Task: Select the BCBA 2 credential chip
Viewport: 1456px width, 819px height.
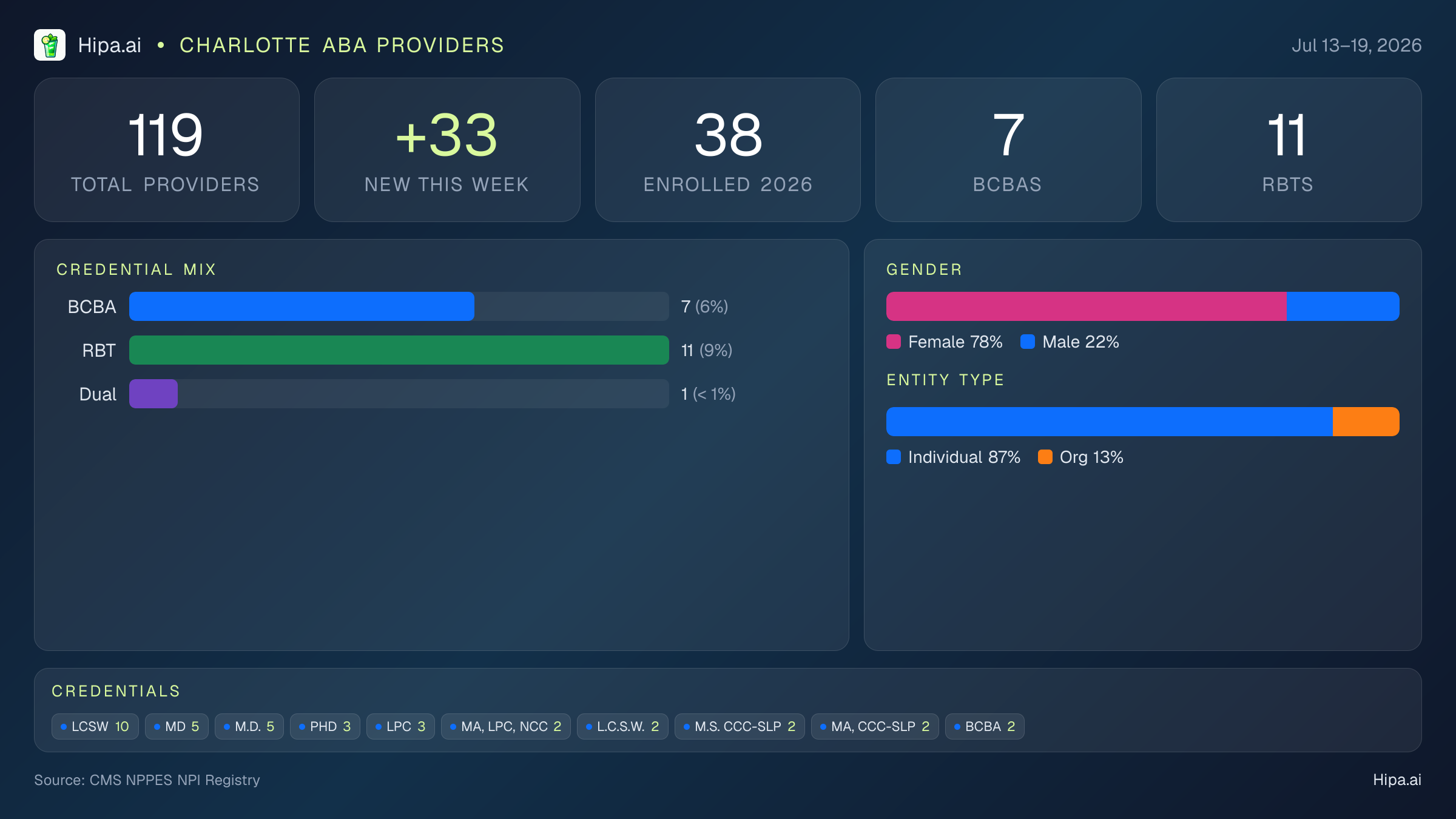Action: point(985,726)
